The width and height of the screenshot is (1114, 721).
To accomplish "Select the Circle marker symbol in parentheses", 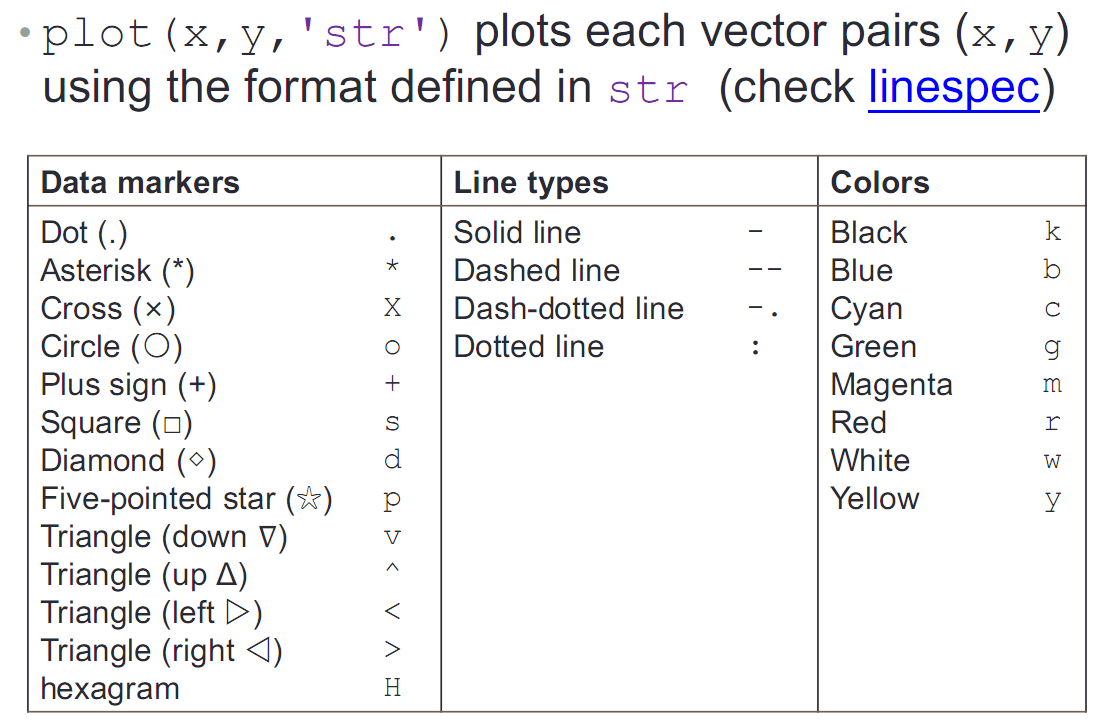I will (156, 347).
